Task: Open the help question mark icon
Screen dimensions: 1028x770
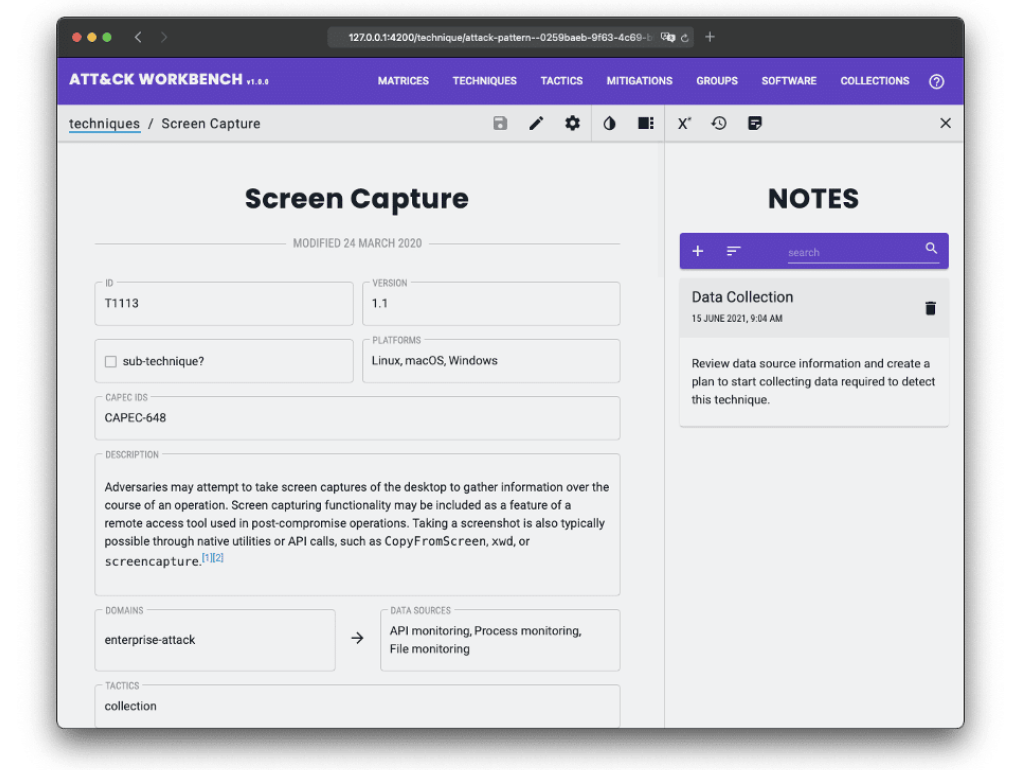Action: click(x=936, y=81)
